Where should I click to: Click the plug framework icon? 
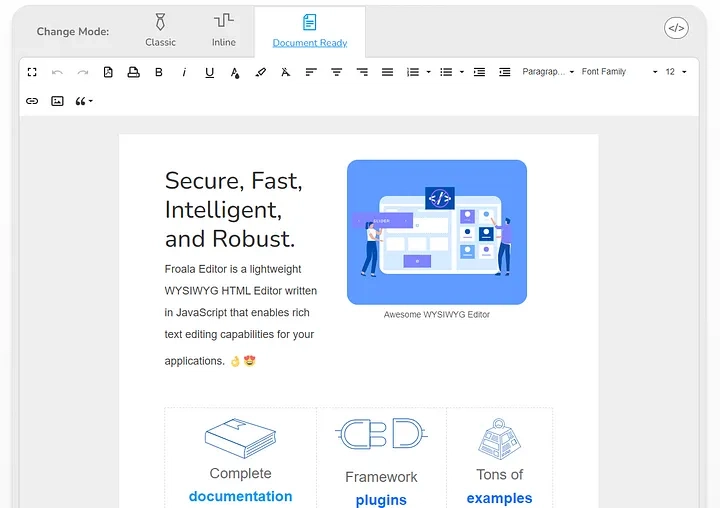[381, 433]
